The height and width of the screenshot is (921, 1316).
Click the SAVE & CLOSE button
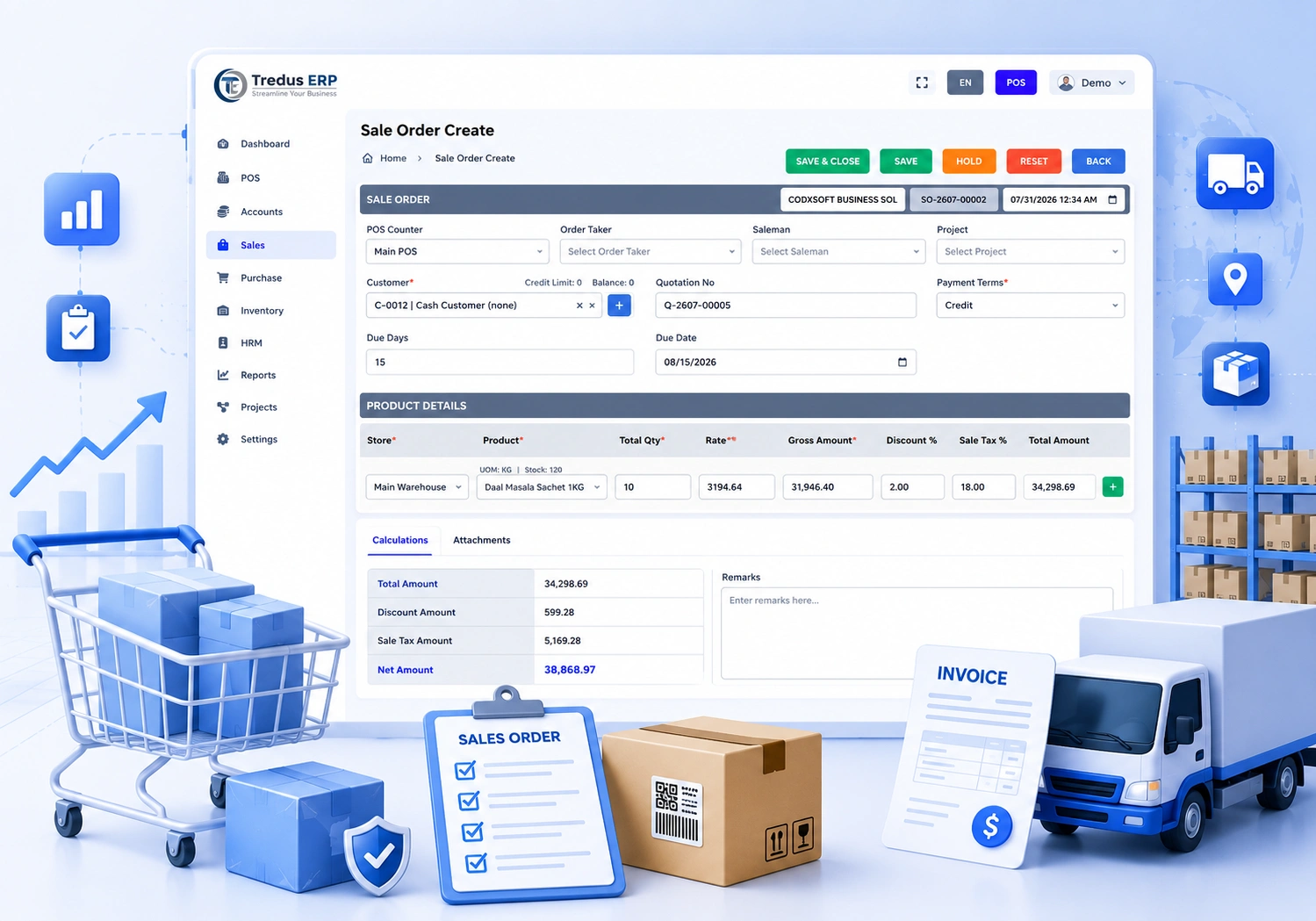coord(827,162)
